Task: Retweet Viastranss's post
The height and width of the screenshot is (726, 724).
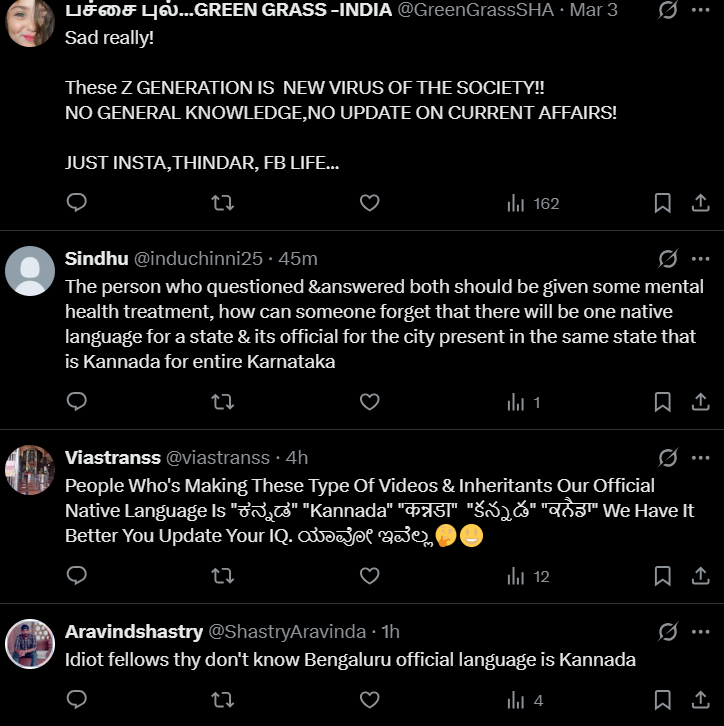Action: tap(223, 575)
